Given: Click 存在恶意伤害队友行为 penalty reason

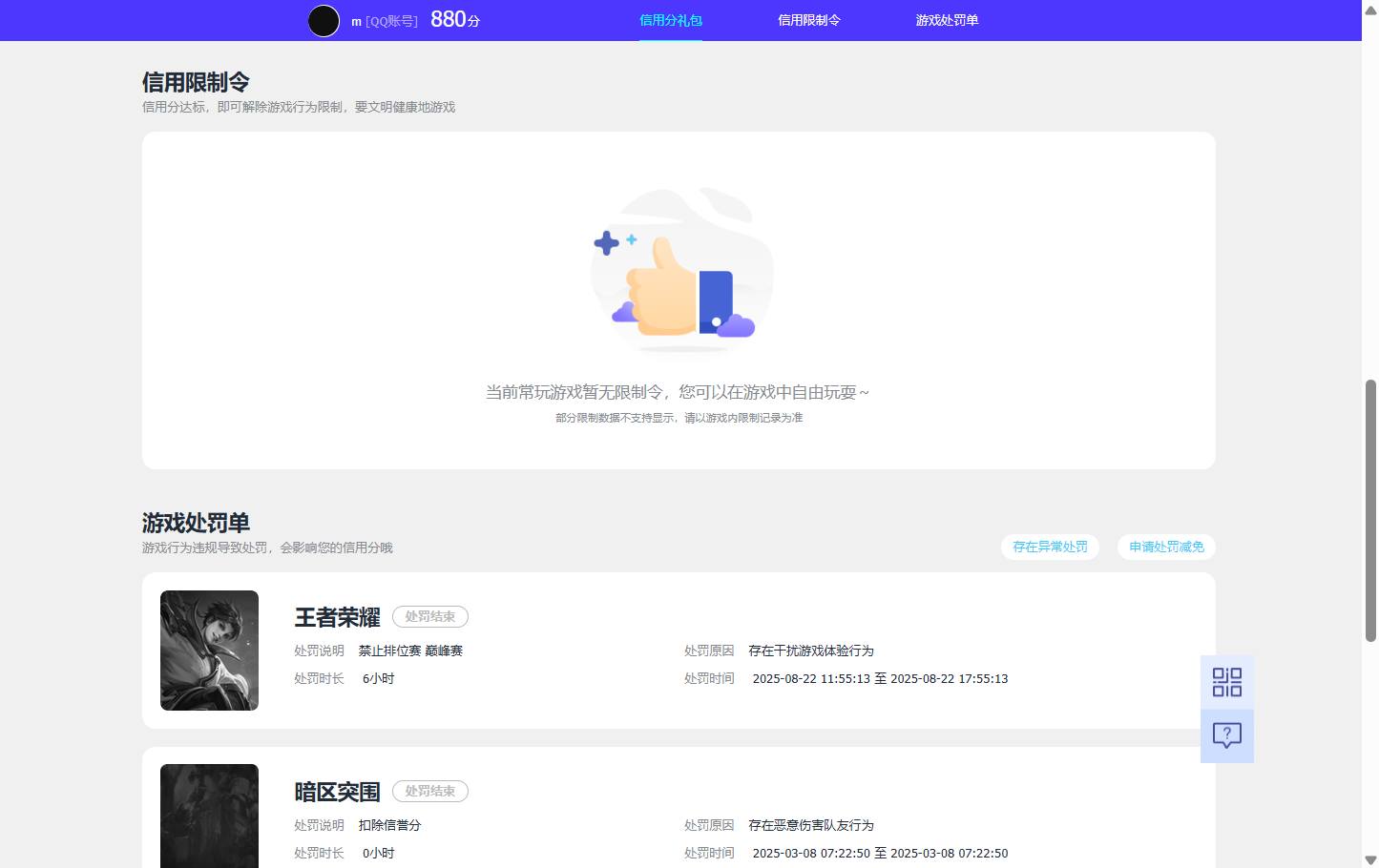Looking at the screenshot, I should (811, 825).
